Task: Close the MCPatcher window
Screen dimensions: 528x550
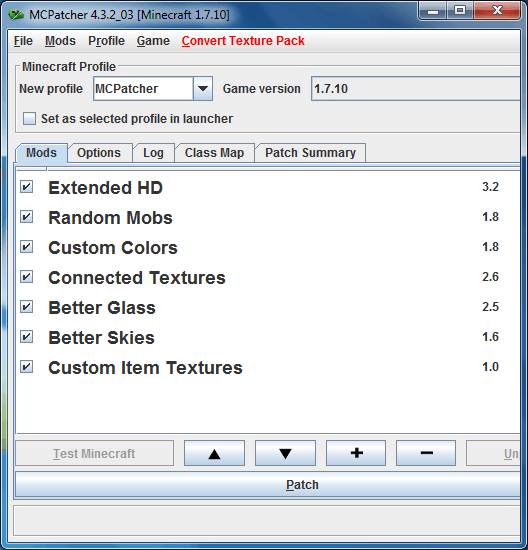Action: tap(497, 11)
